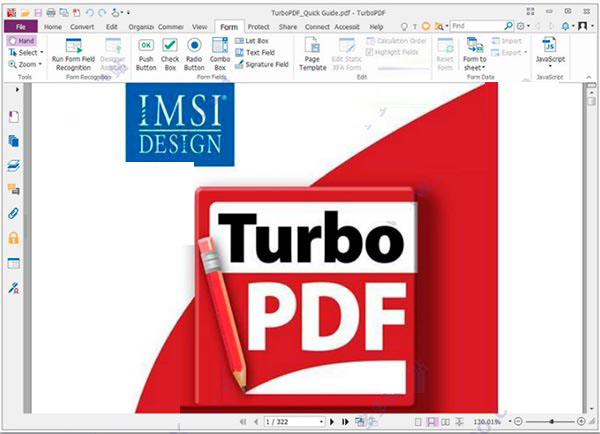Open the Pages thumbnails panel
The image size is (600, 434).
[14, 141]
